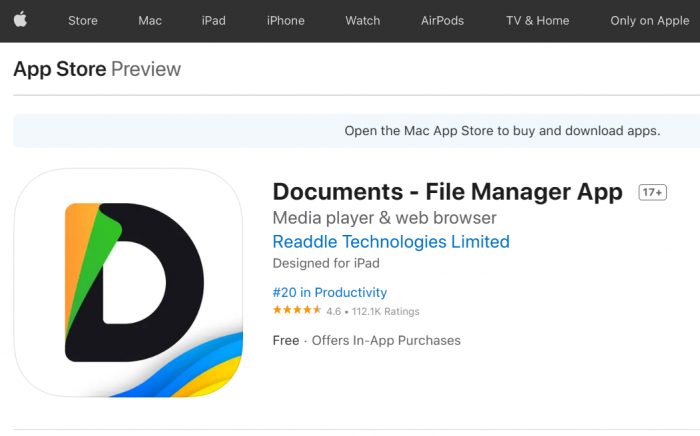Click the App Store Preview heading
The width and height of the screenshot is (700, 436).
(97, 69)
